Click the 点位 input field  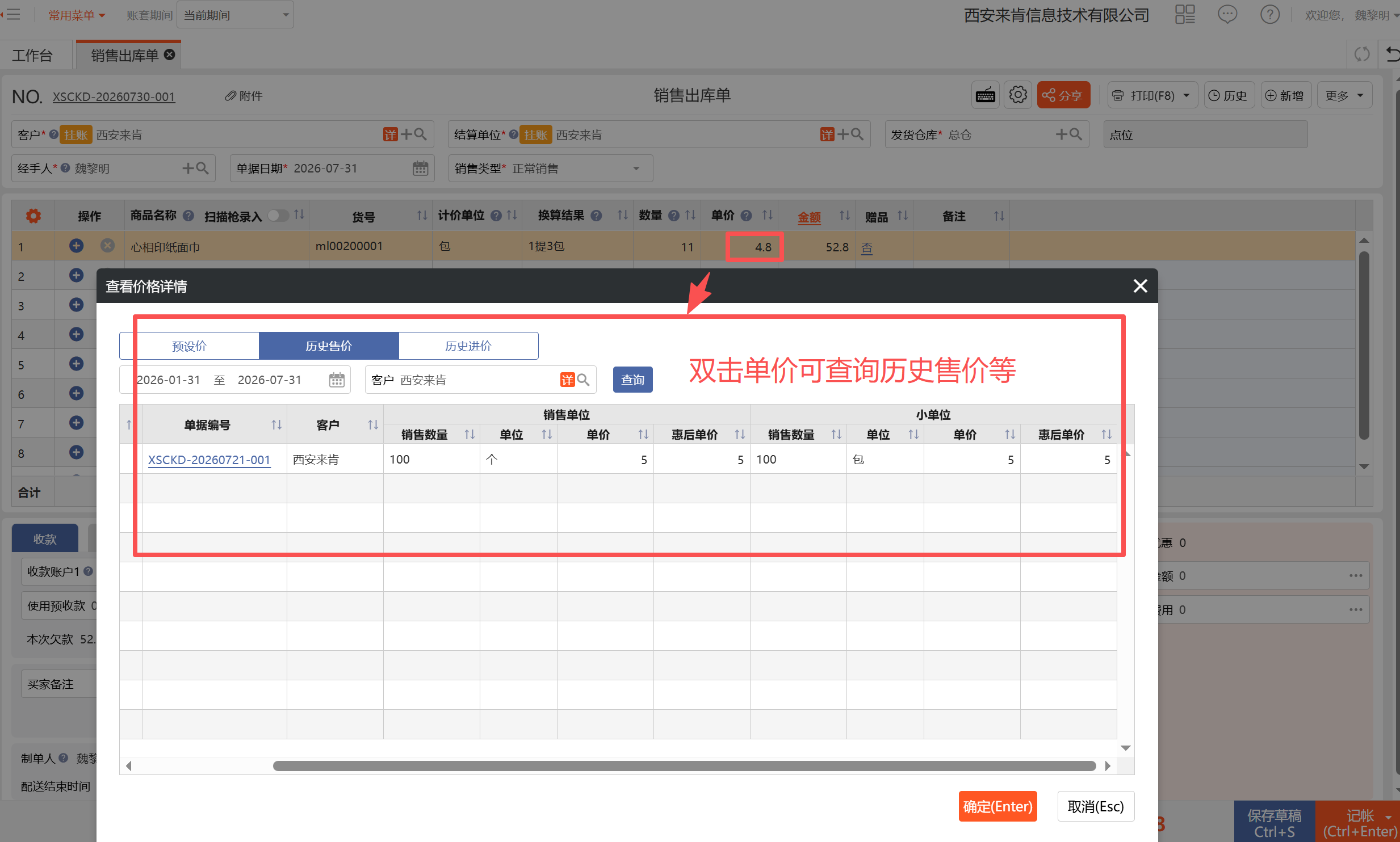coord(1205,134)
